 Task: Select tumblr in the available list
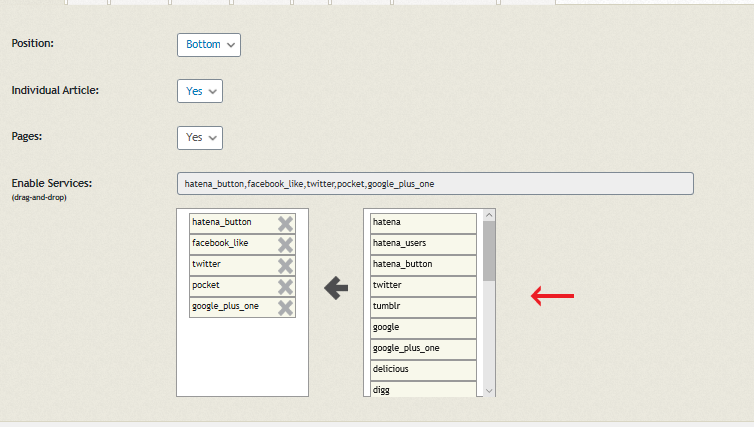point(423,307)
